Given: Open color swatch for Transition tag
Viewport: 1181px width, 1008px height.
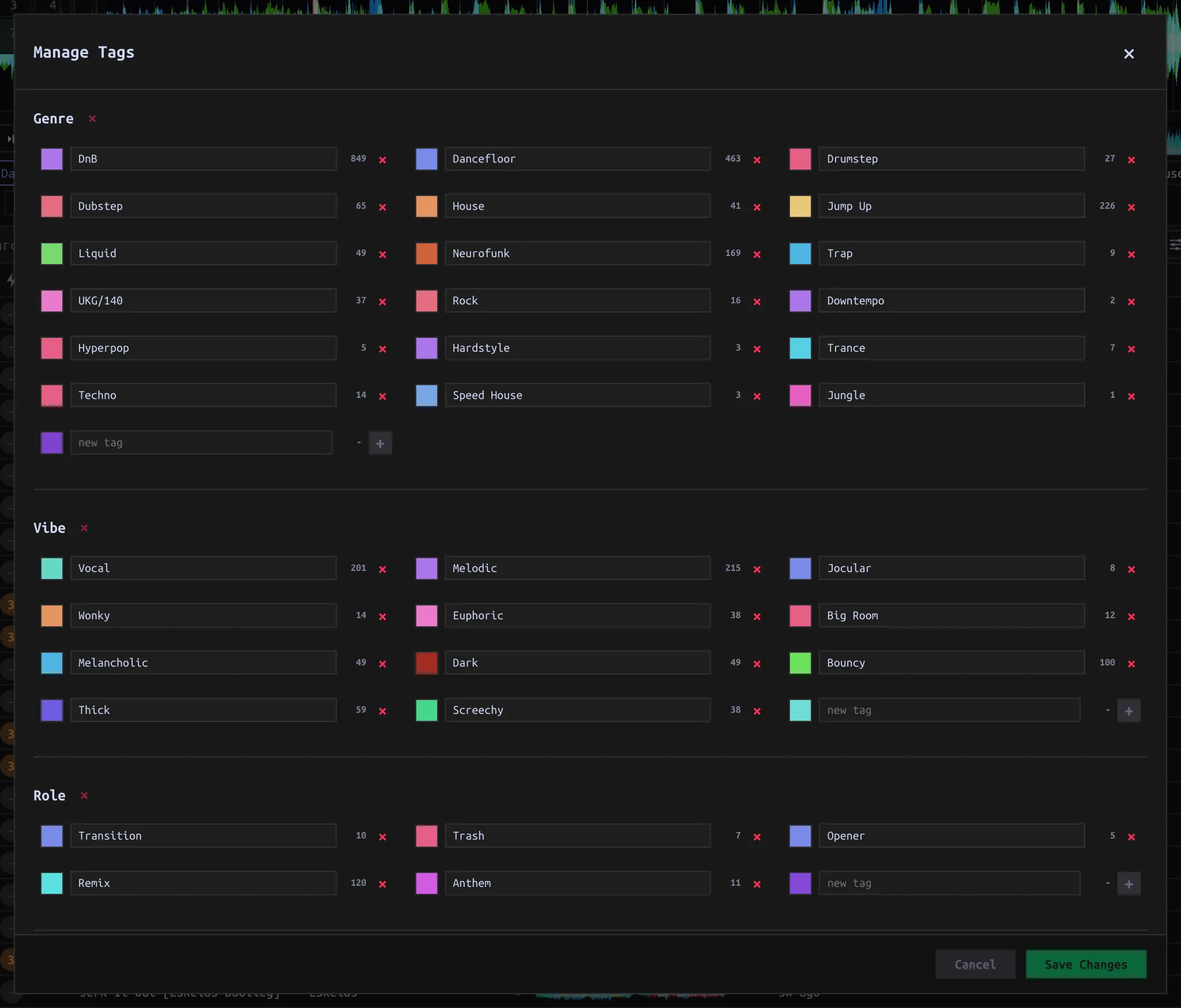Looking at the screenshot, I should [52, 836].
